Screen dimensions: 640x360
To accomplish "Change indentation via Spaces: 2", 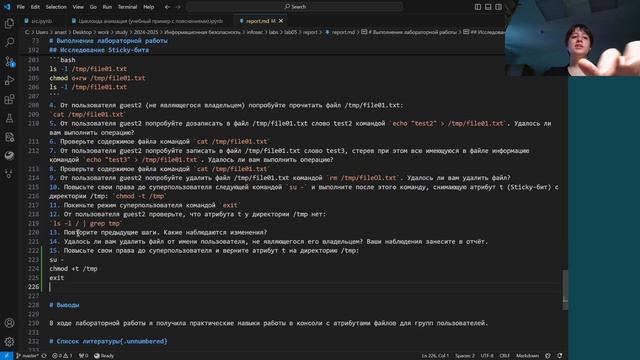I will tap(465, 356).
